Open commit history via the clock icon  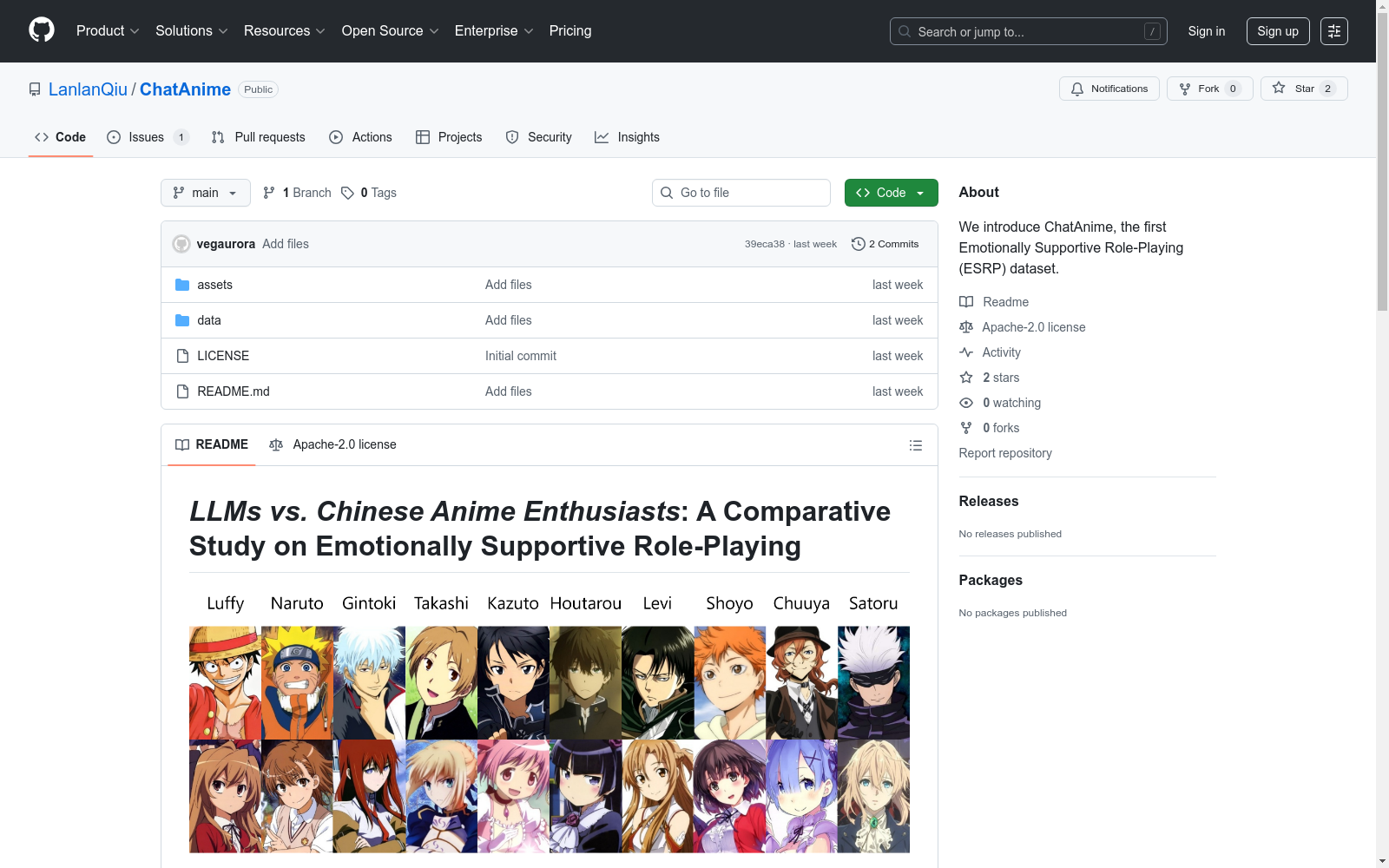pos(858,244)
